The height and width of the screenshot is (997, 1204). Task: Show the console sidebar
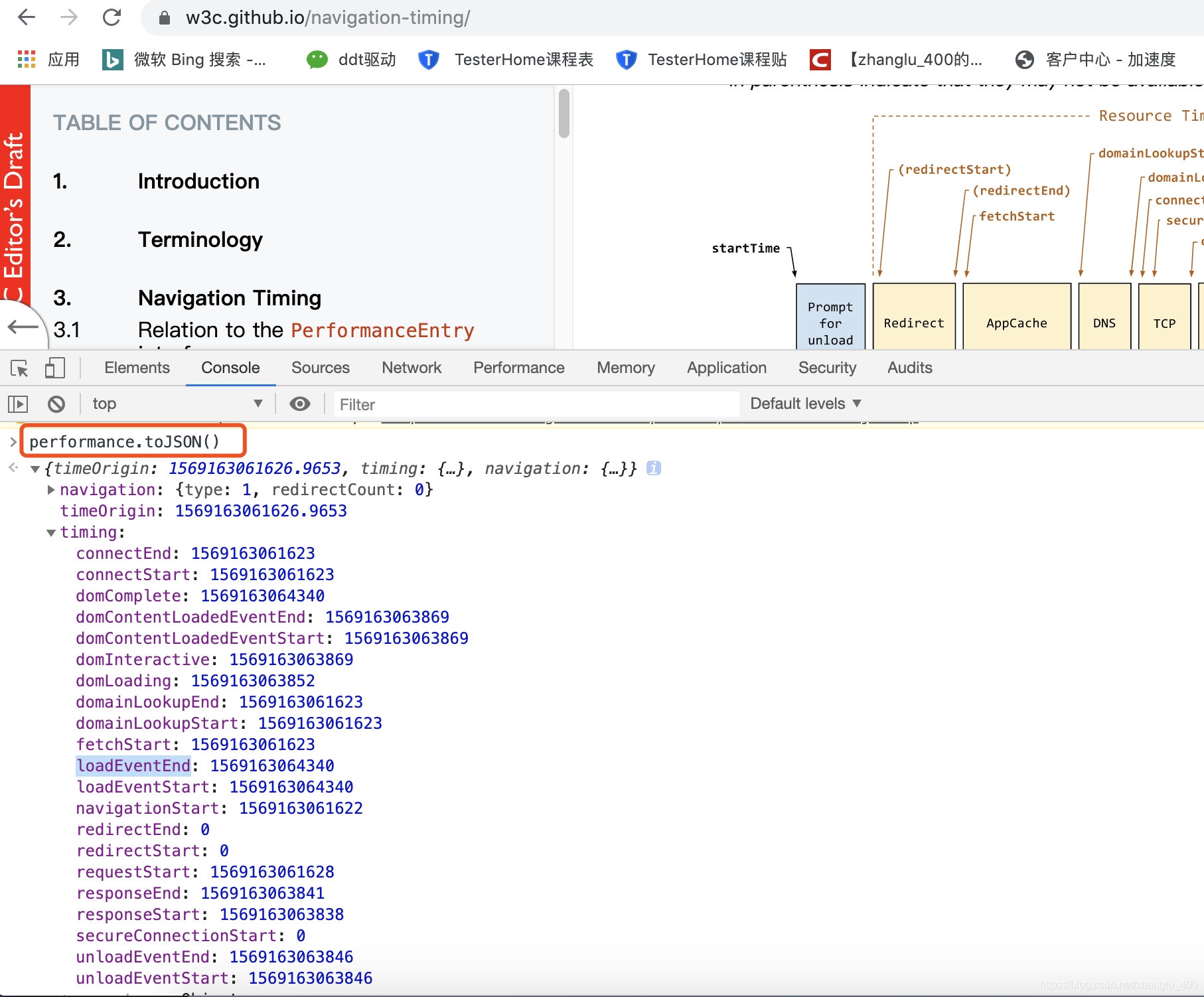18,404
